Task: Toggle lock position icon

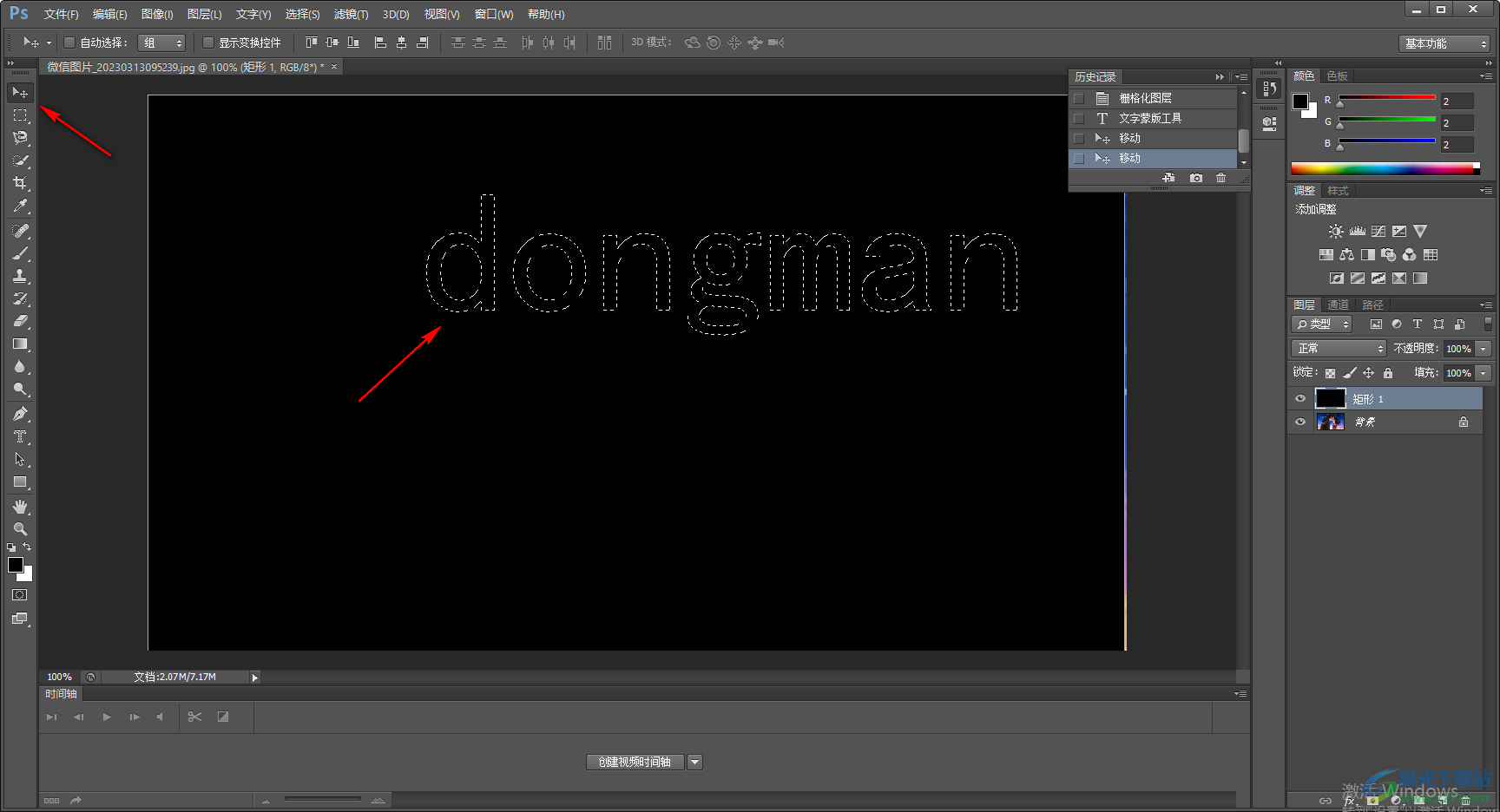Action: tap(1368, 373)
